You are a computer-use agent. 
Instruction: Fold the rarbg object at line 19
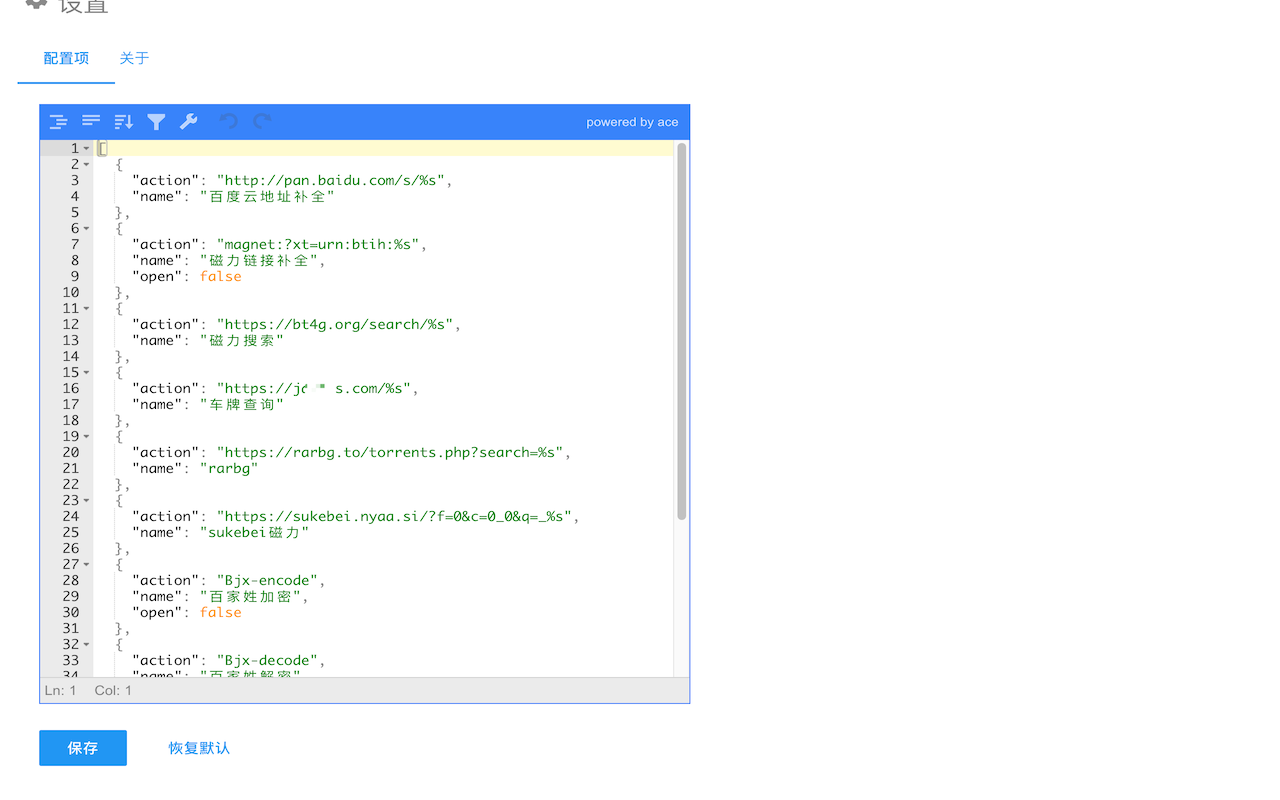87,437
